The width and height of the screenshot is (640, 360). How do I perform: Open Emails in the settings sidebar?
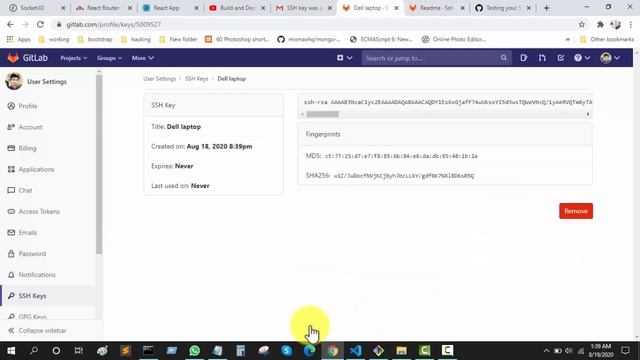(x=28, y=233)
